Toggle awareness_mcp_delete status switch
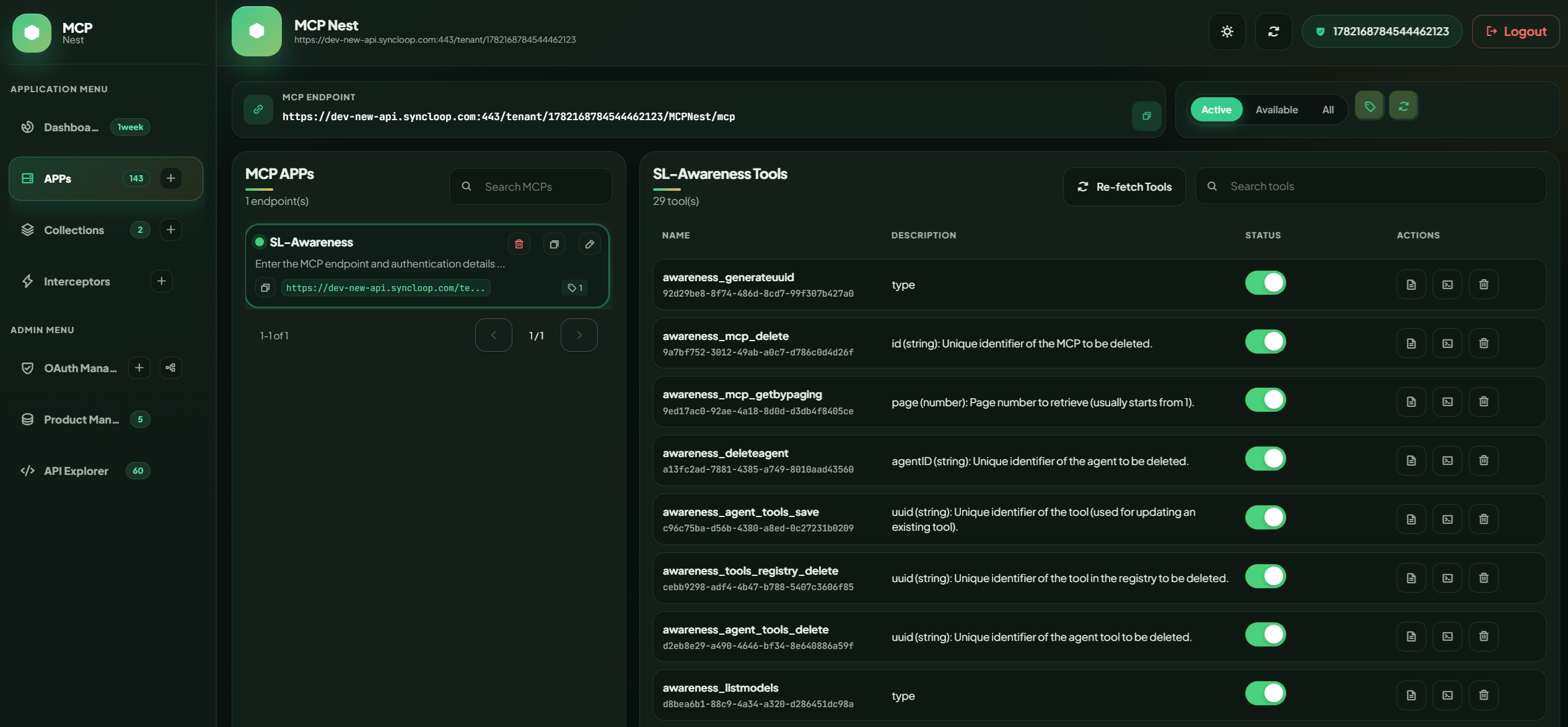This screenshot has width=1568, height=727. coord(1266,342)
